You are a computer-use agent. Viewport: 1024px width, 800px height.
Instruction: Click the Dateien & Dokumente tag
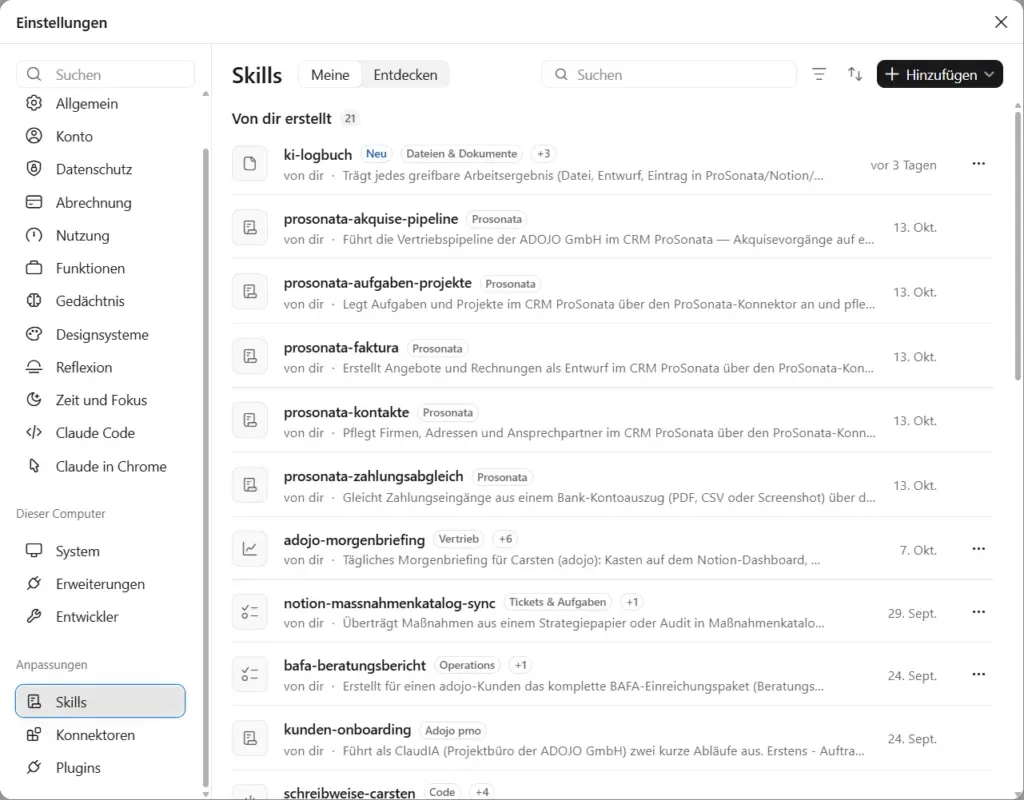pyautogui.click(x=461, y=153)
